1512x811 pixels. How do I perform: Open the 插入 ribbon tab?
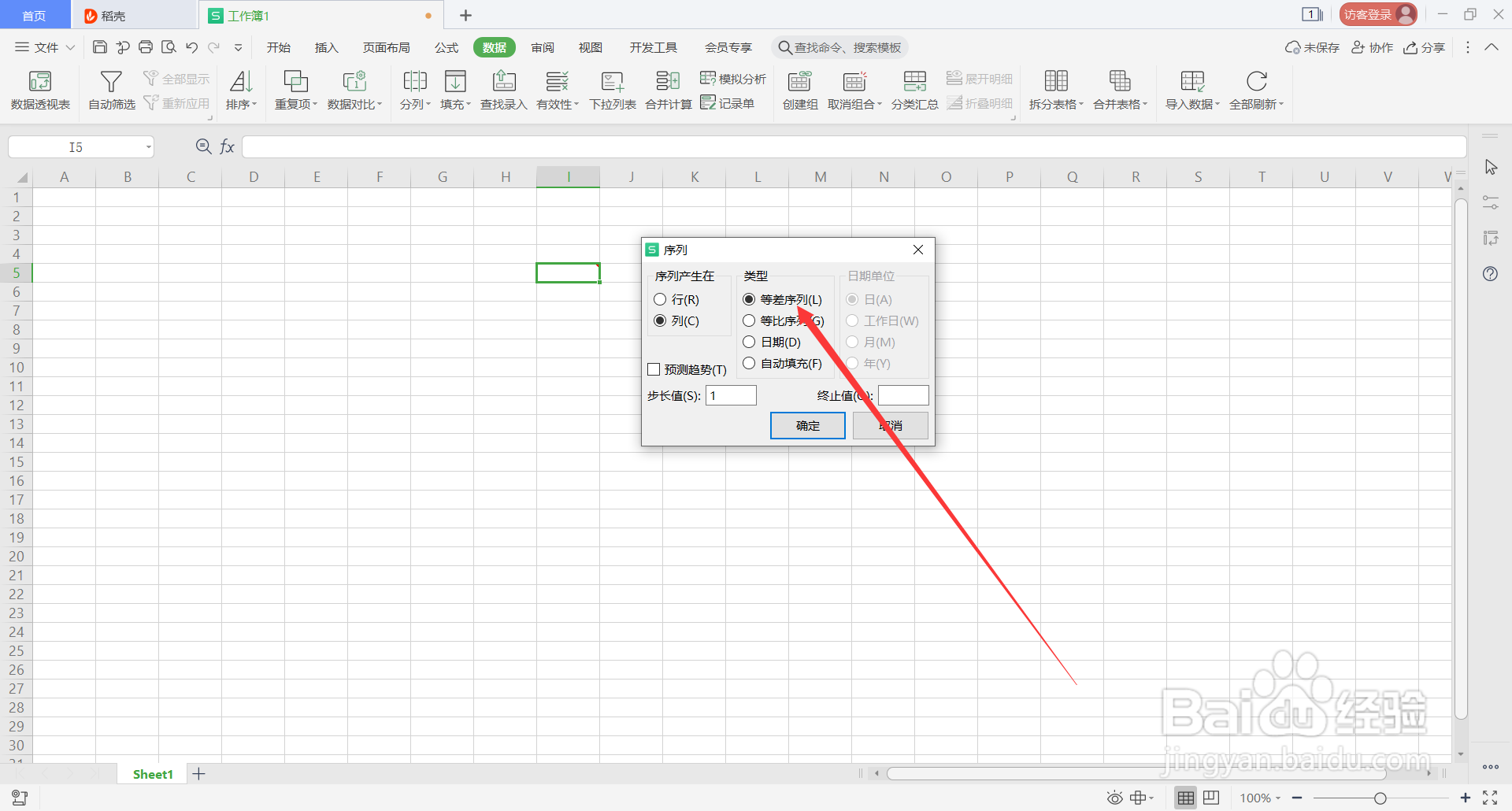coord(326,47)
